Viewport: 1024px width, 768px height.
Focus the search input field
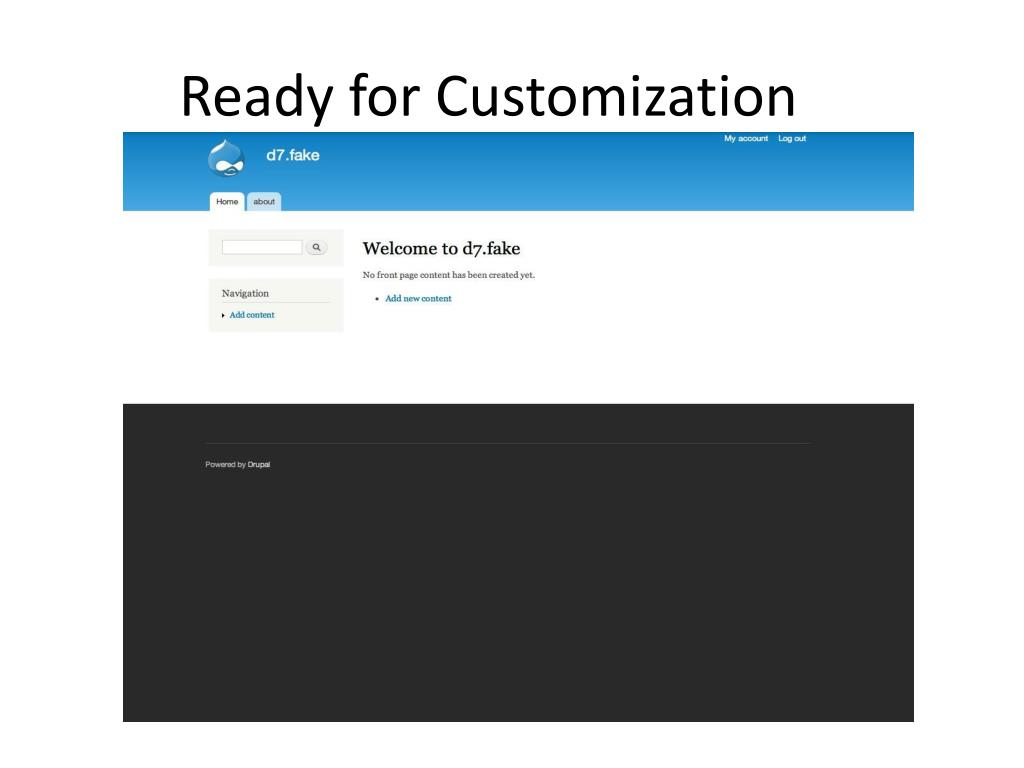(x=262, y=248)
